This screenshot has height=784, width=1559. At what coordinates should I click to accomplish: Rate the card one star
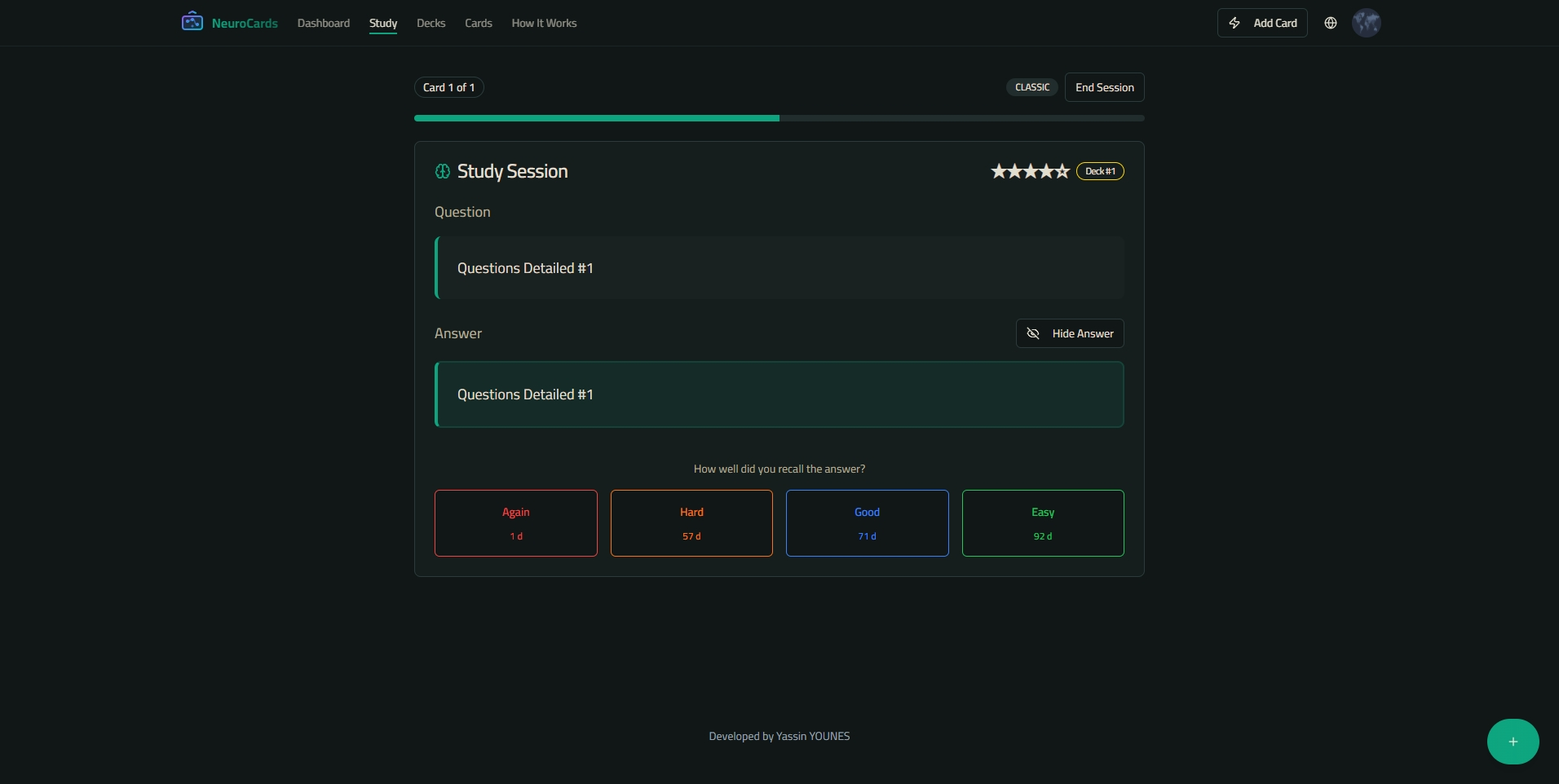999,171
